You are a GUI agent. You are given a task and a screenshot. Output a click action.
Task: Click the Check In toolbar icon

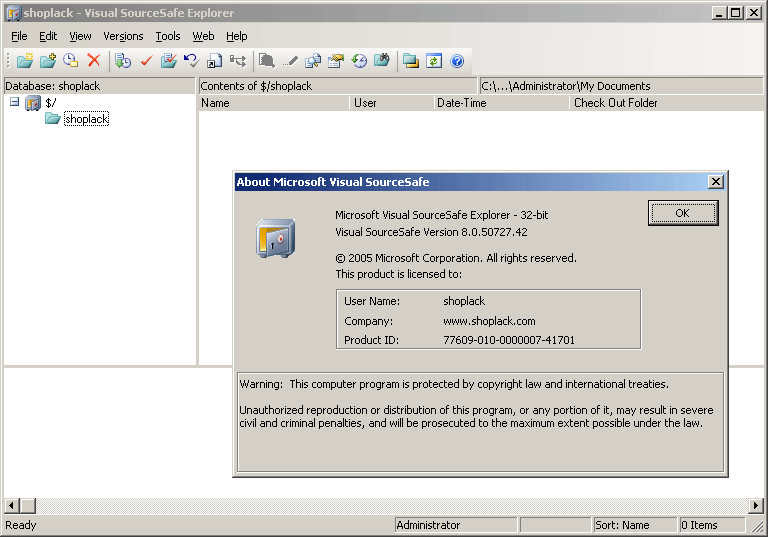[169, 61]
